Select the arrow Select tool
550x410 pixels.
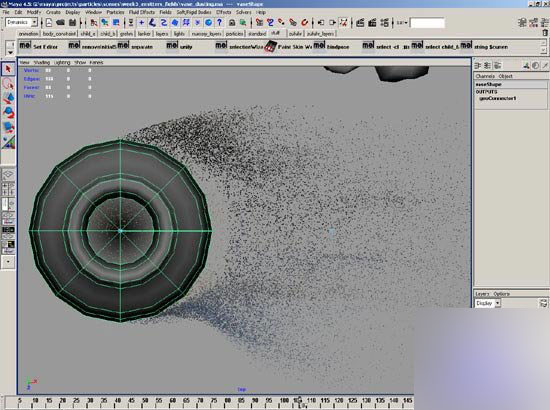pyautogui.click(x=8, y=69)
